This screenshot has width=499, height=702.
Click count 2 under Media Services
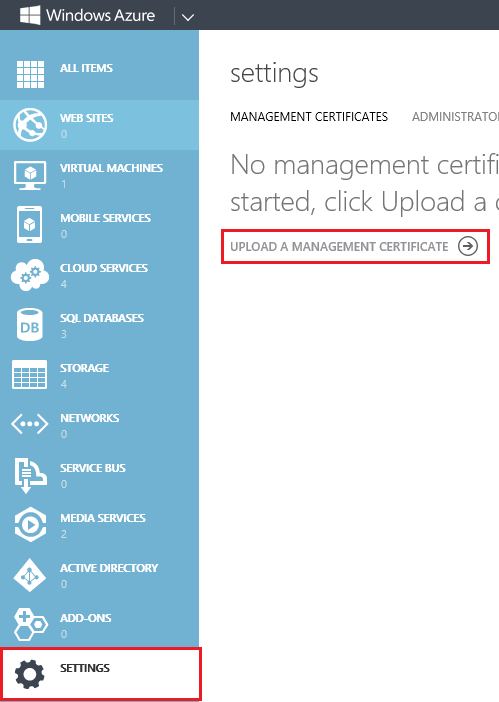[x=64, y=534]
